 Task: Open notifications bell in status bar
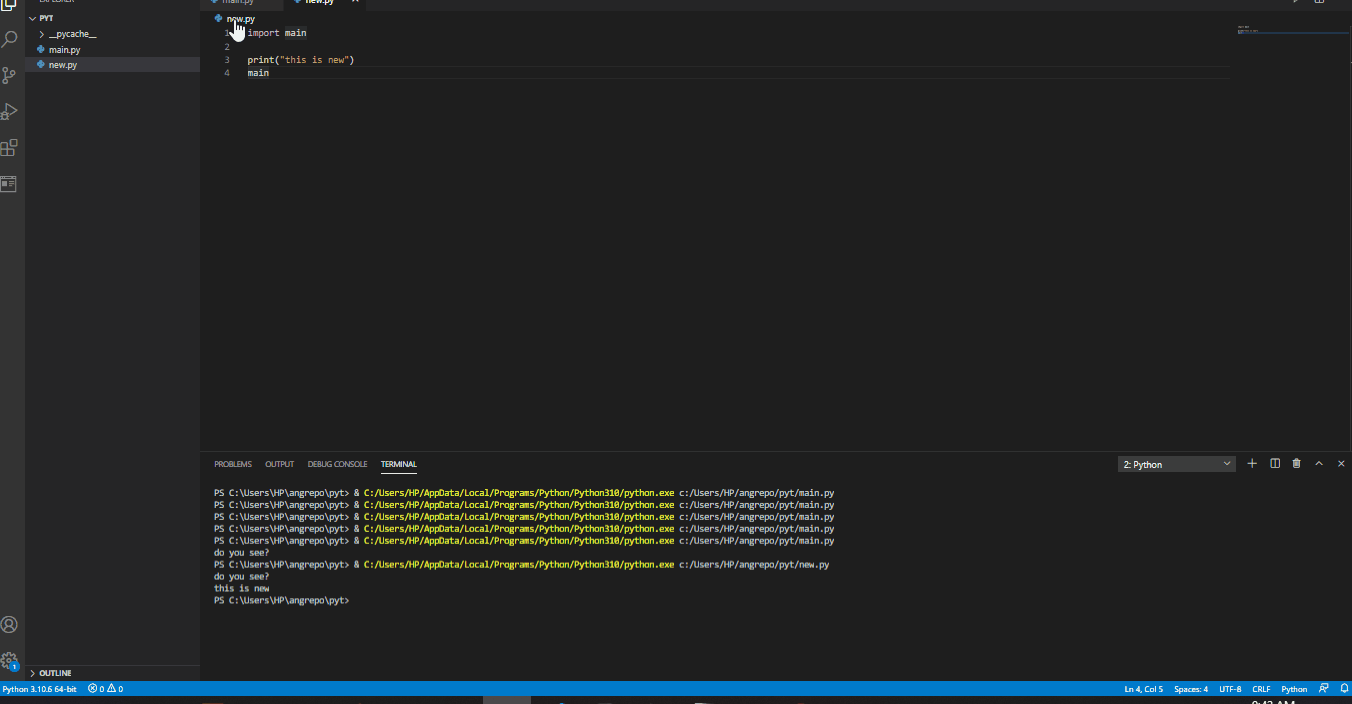1342,689
